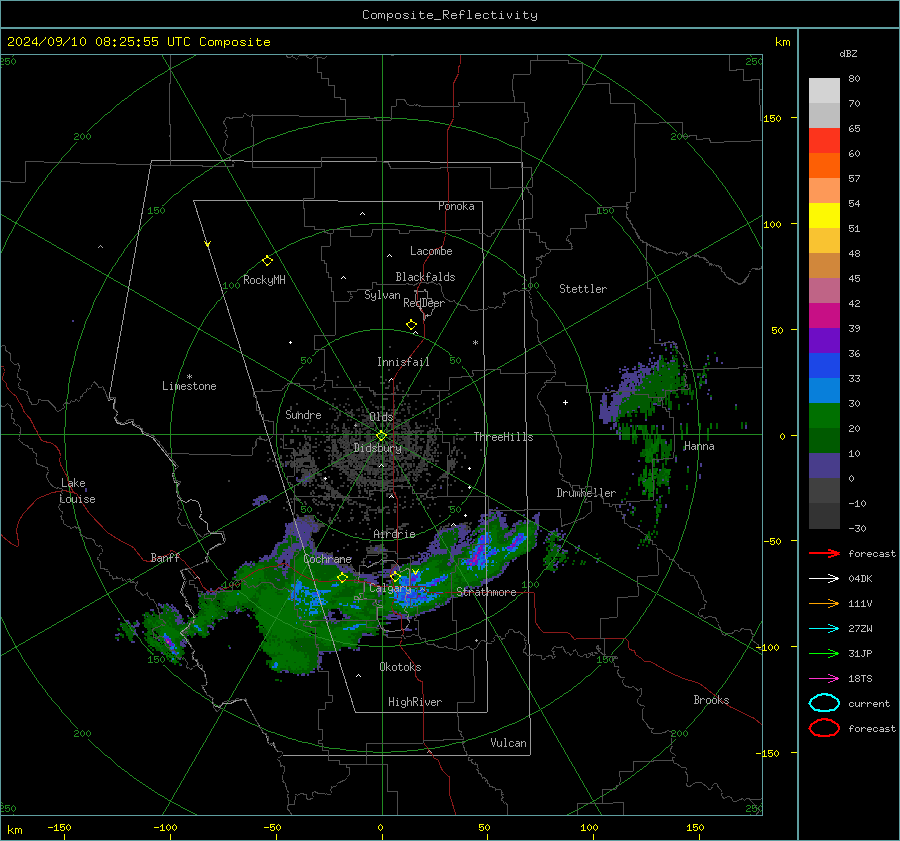This screenshot has width=900, height=841.
Task: Click the Ponoka town label
Action: pos(456,206)
